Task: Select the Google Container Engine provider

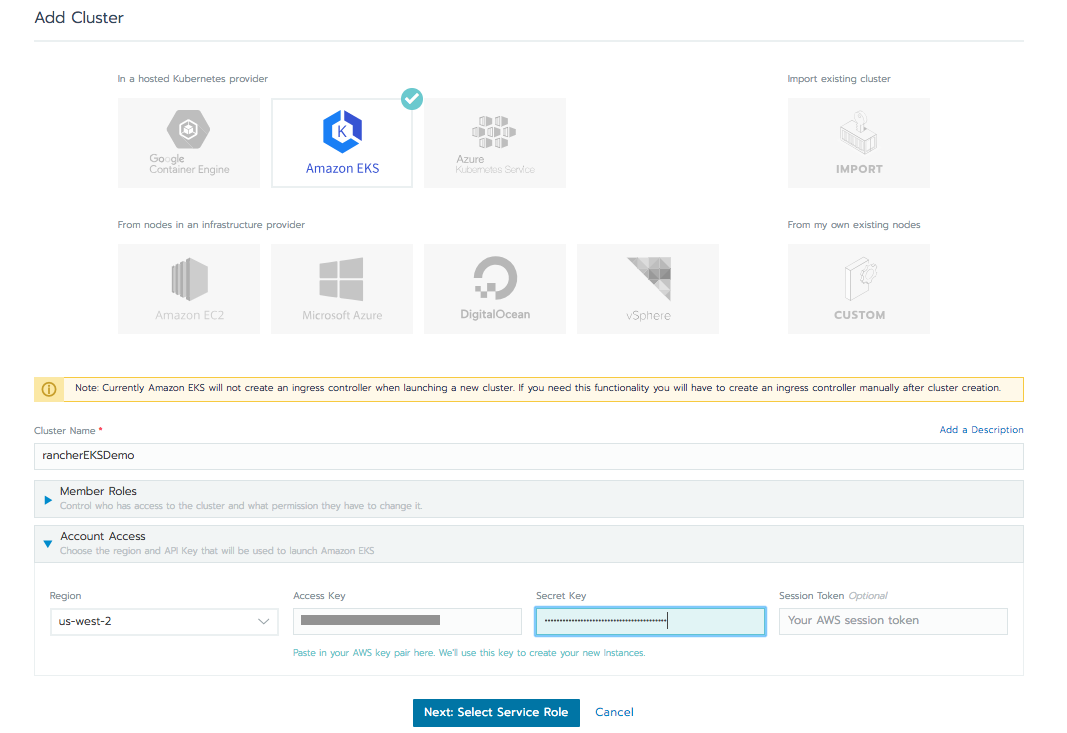Action: point(188,142)
